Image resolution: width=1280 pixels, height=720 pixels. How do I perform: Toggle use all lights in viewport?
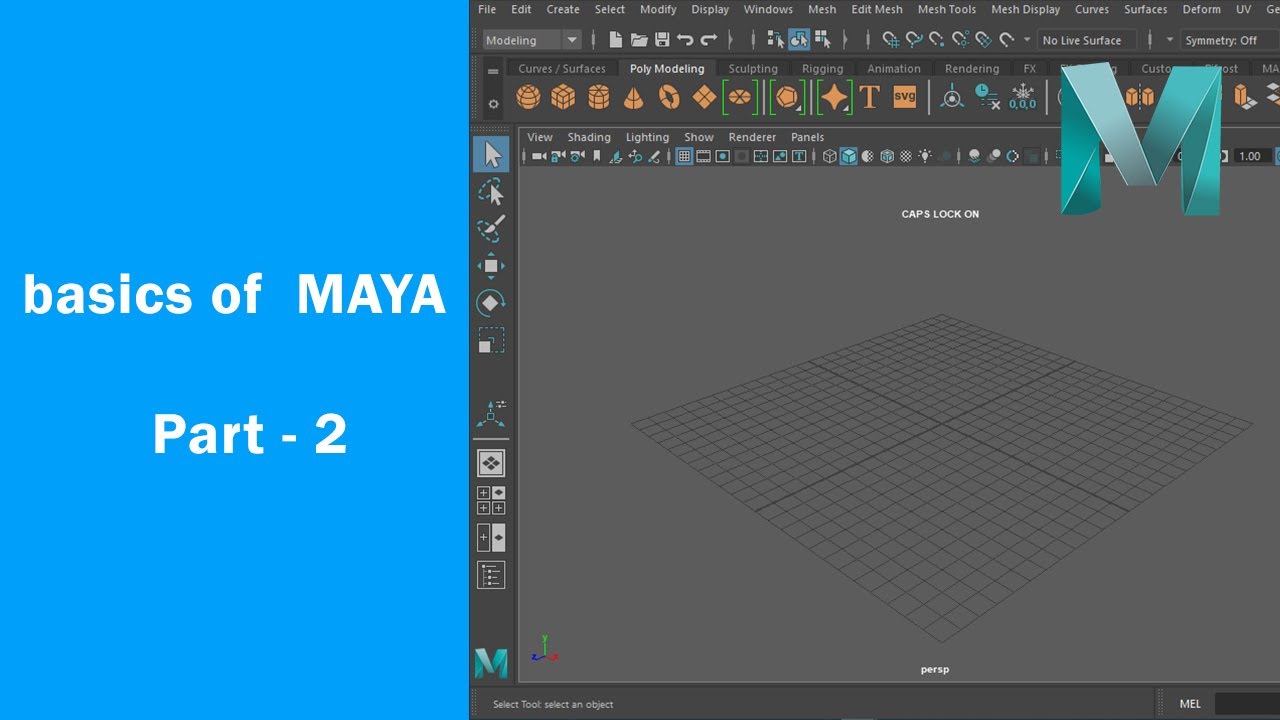pyautogui.click(x=925, y=156)
